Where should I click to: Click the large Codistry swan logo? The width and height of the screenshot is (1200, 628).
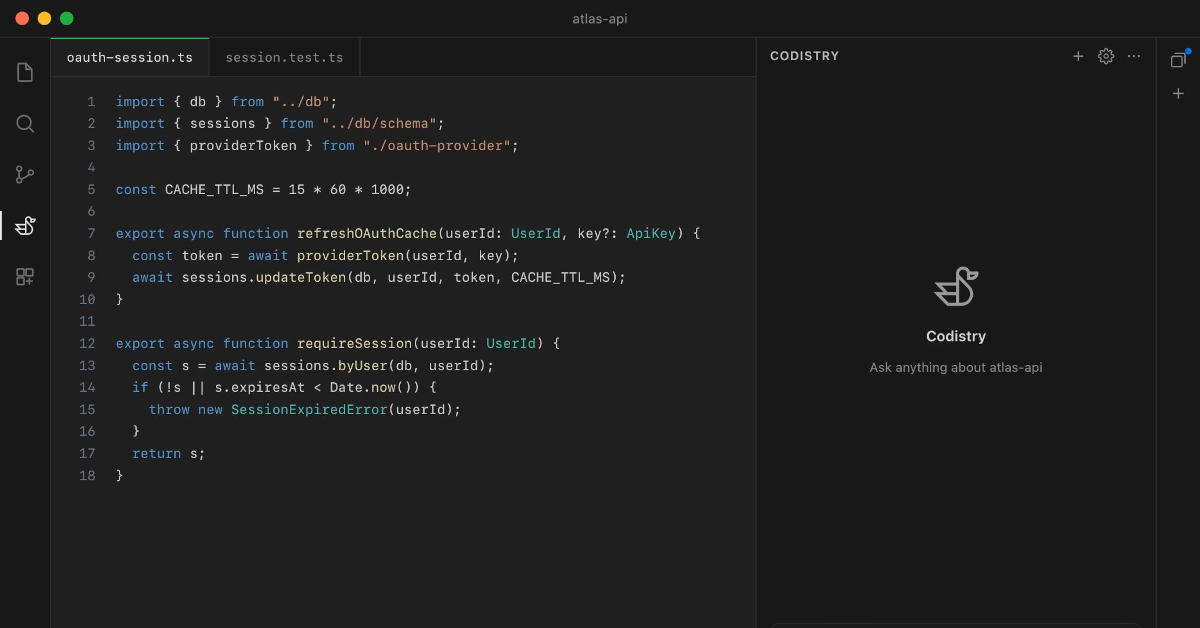(956, 287)
